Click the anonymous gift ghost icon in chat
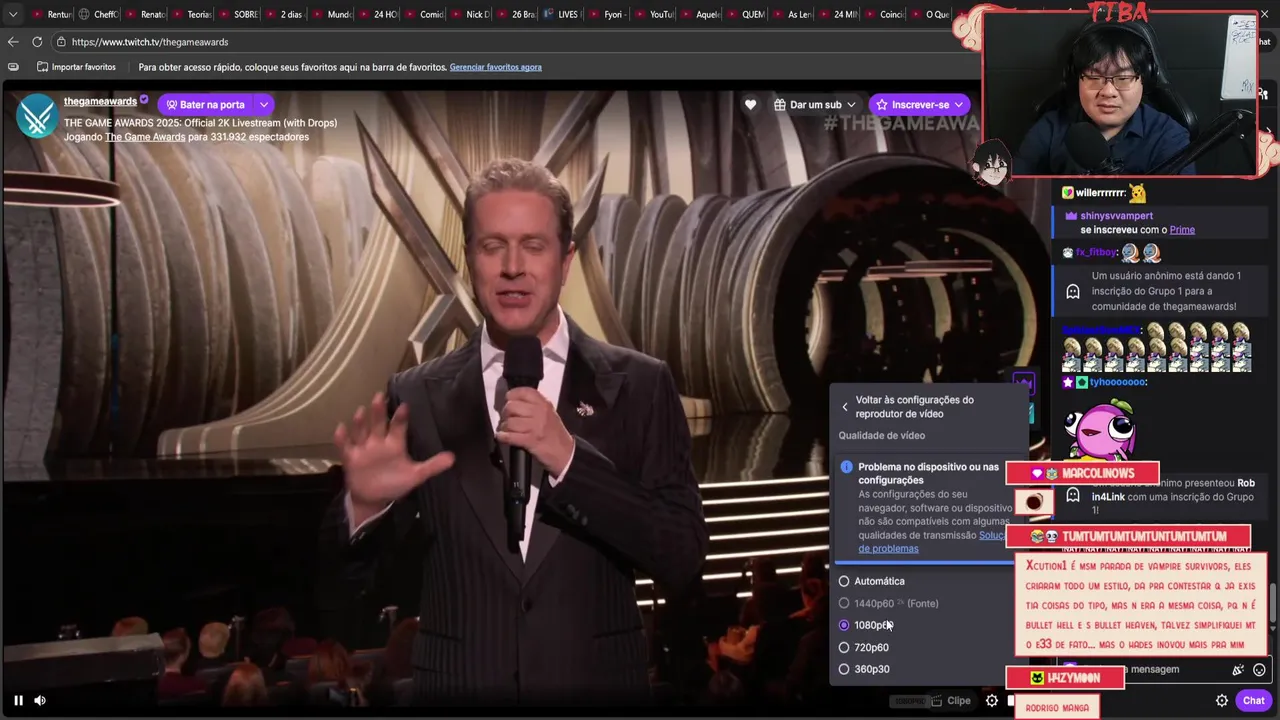This screenshot has height=720, width=1280. tap(1072, 291)
